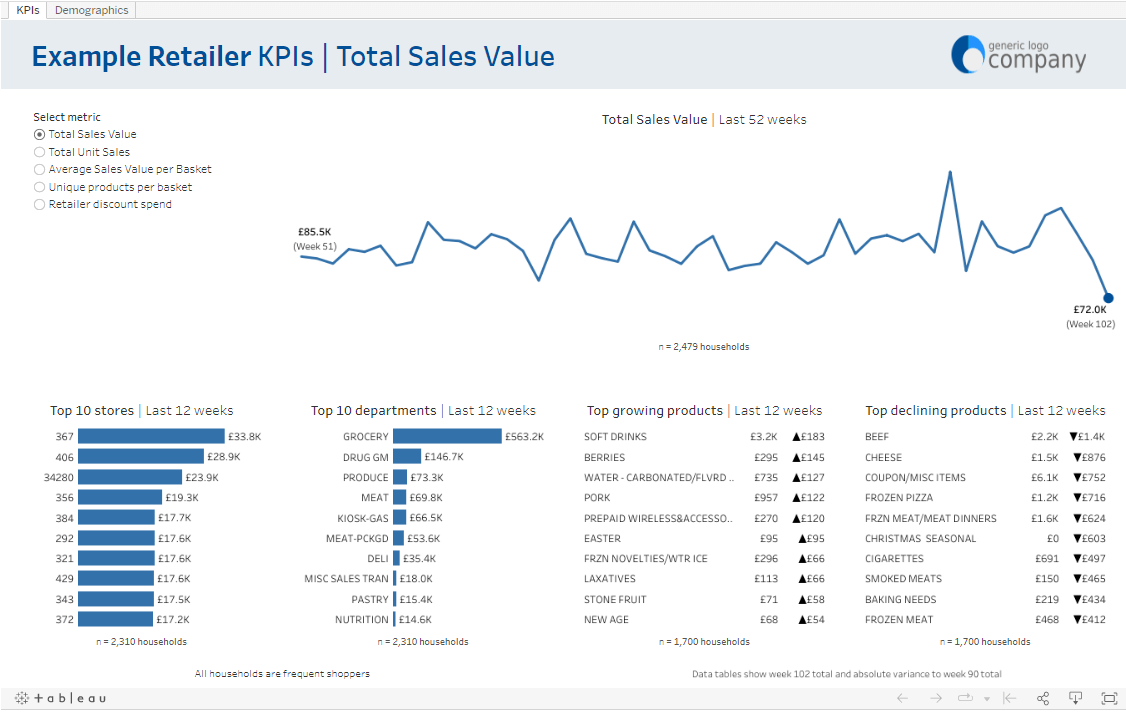Viewport: 1126px width, 716px height.
Task: Click the CHRISTMAS SEASONAL row
Action: pos(985,538)
